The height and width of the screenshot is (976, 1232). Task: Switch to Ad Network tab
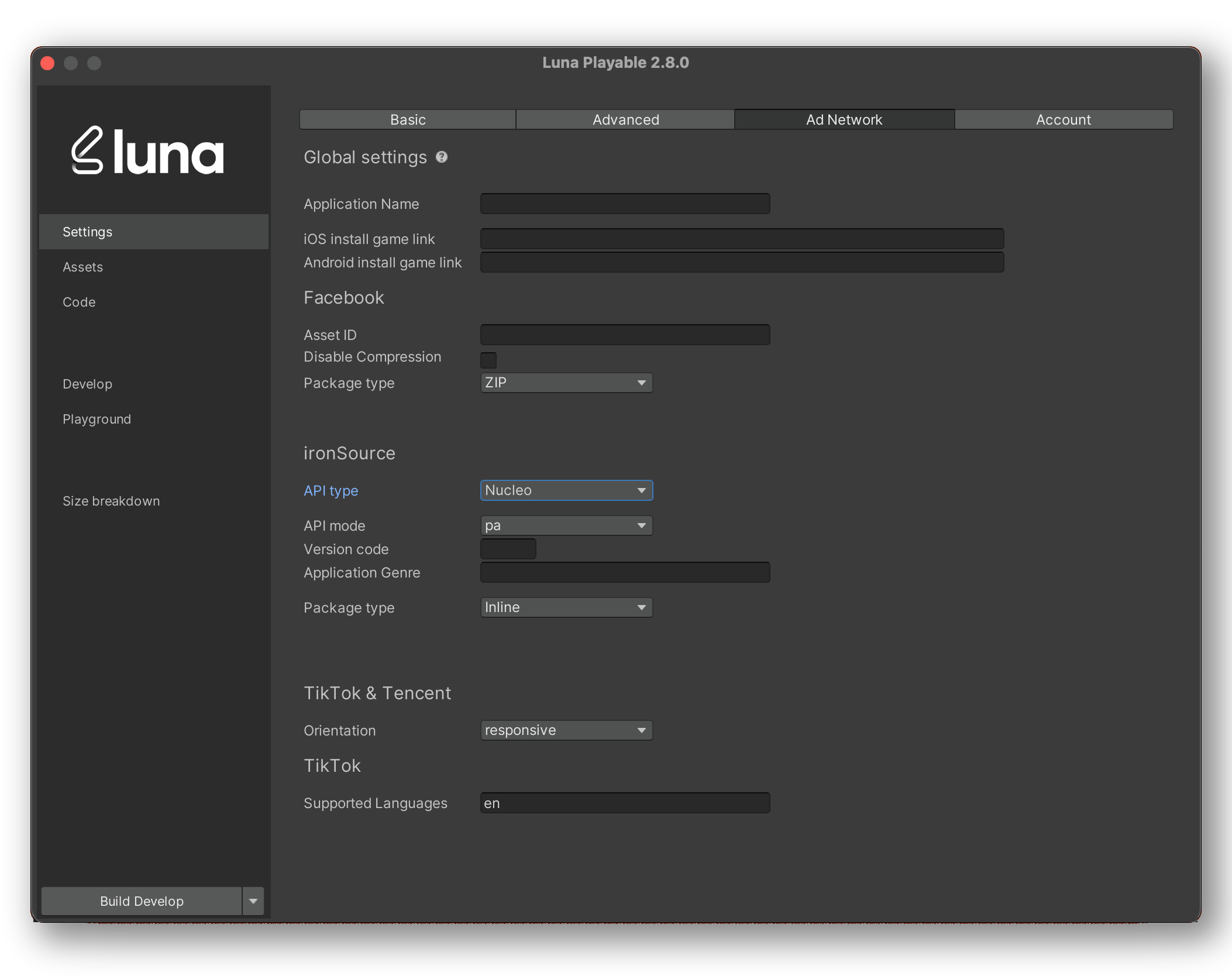click(843, 118)
